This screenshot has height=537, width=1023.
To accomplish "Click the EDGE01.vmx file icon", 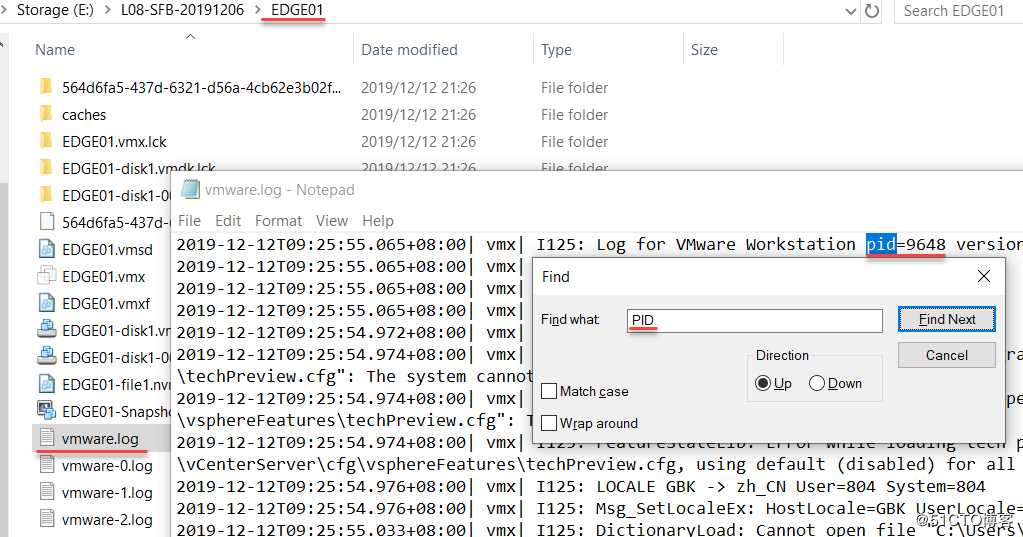I will pyautogui.click(x=46, y=276).
